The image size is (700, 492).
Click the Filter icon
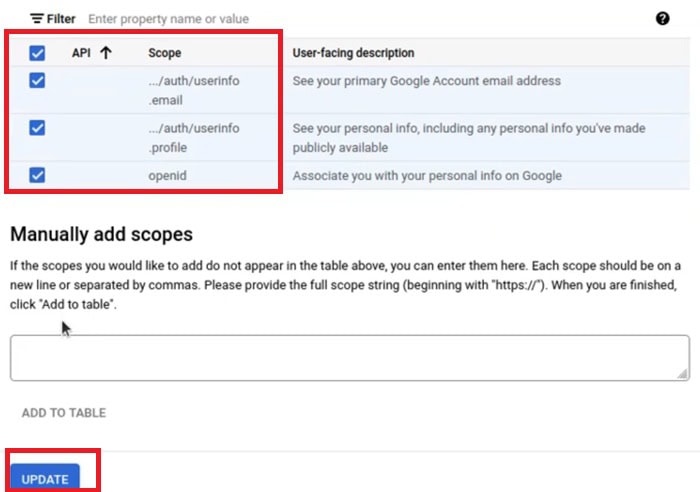pos(37,19)
